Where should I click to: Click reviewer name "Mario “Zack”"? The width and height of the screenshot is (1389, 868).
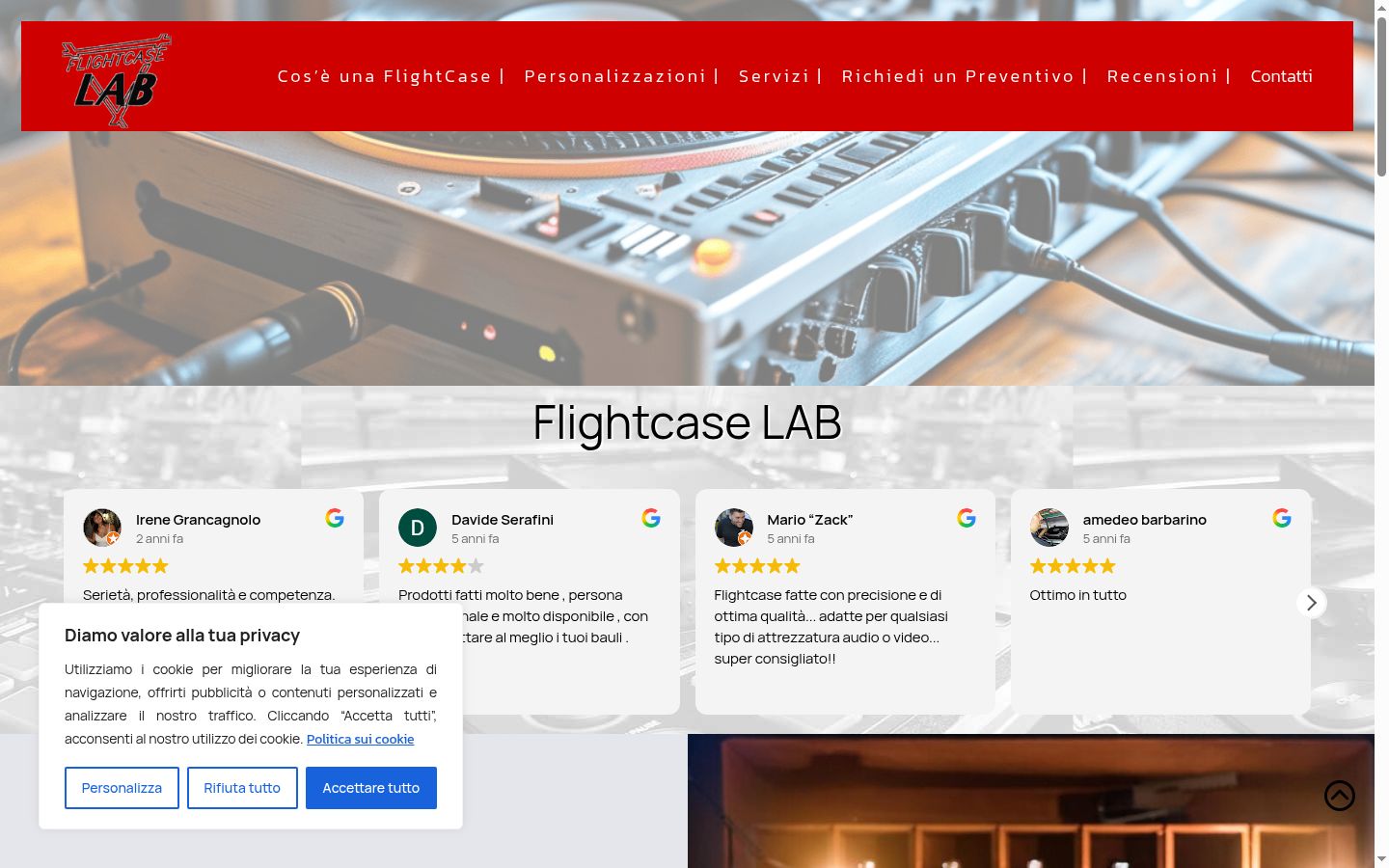(x=810, y=520)
